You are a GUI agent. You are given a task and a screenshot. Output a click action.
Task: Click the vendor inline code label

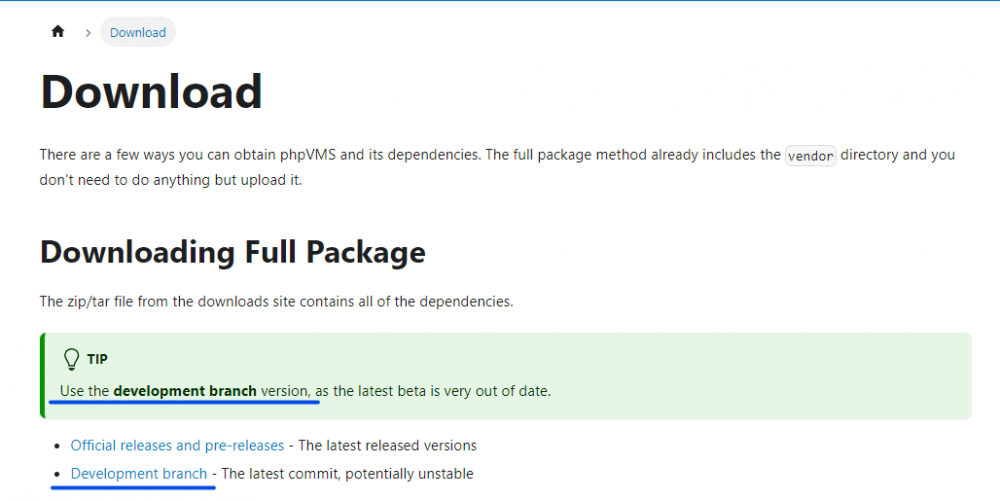pyautogui.click(x=810, y=156)
